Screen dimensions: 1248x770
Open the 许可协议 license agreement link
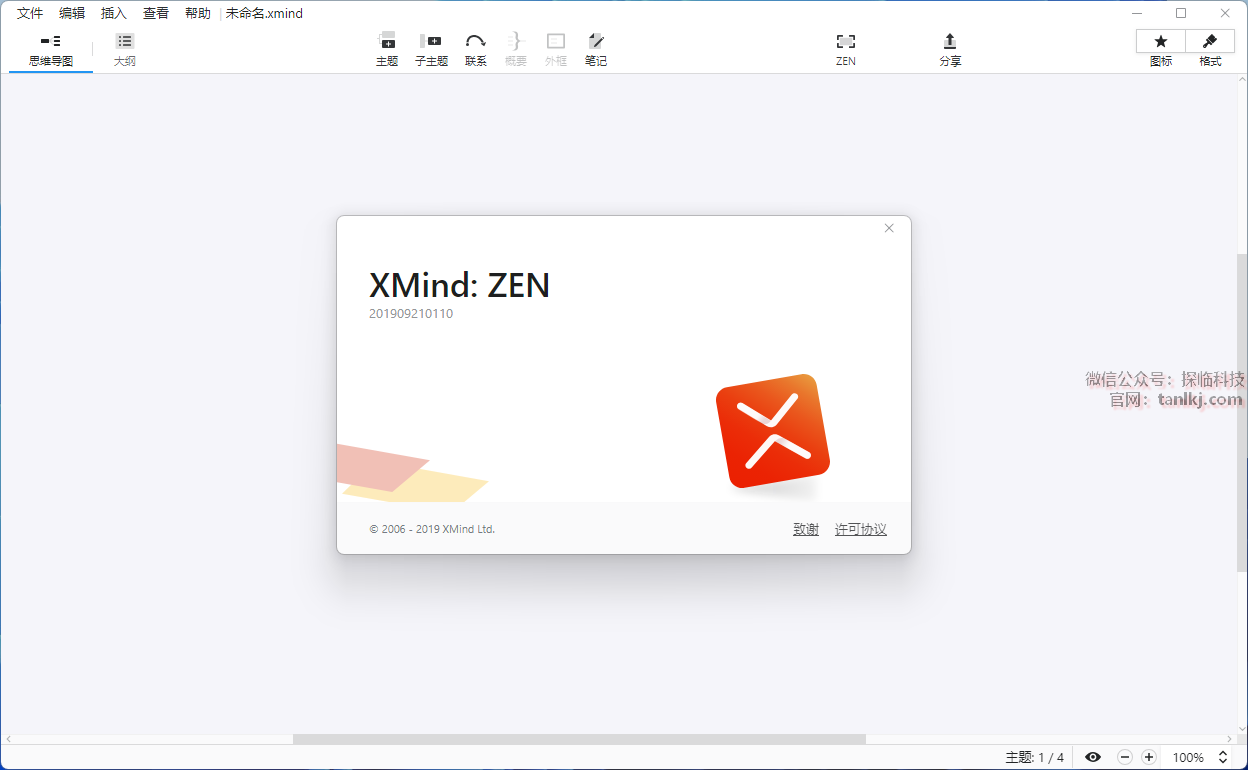pyautogui.click(x=861, y=529)
